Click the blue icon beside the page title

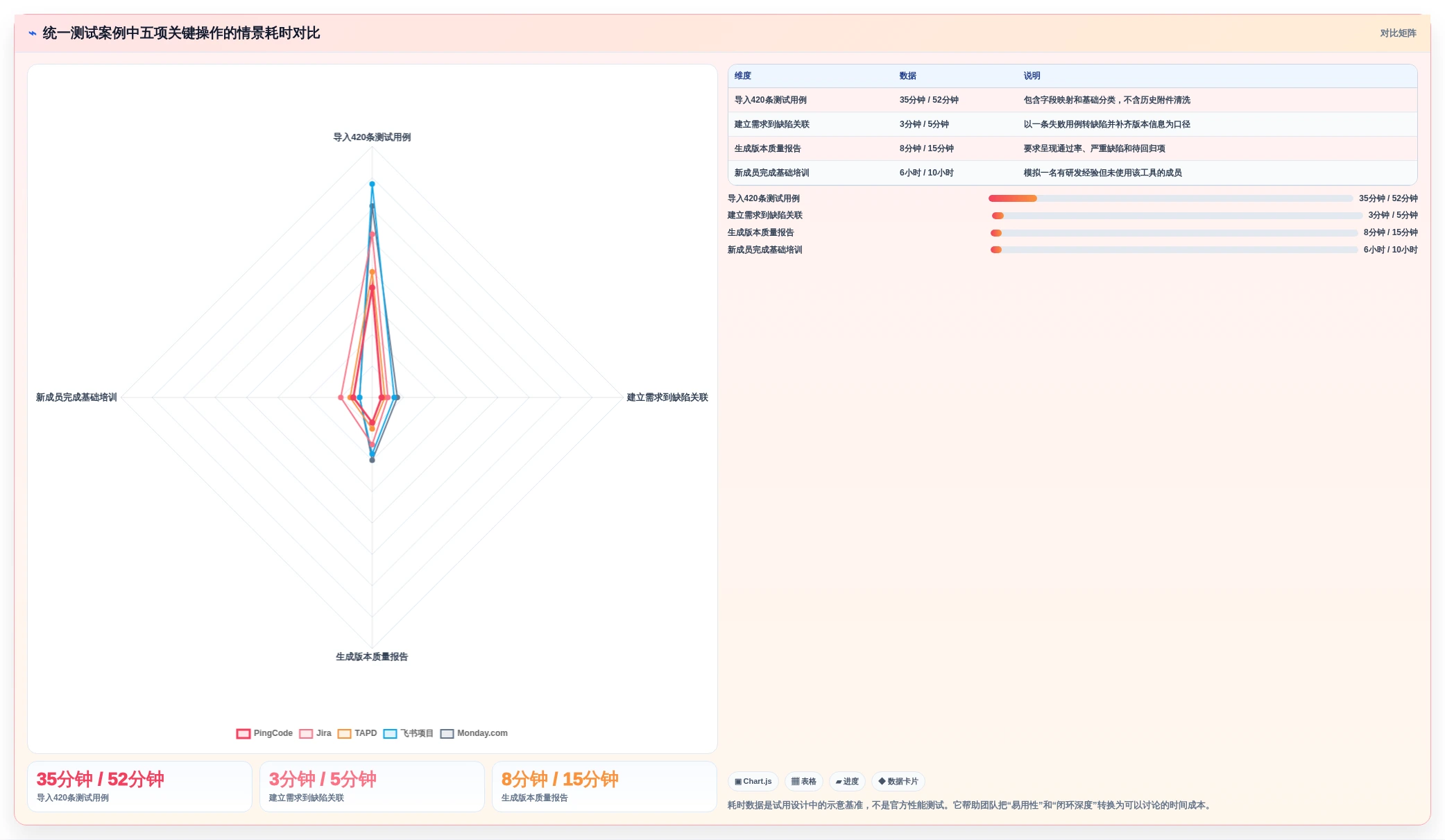[x=33, y=33]
